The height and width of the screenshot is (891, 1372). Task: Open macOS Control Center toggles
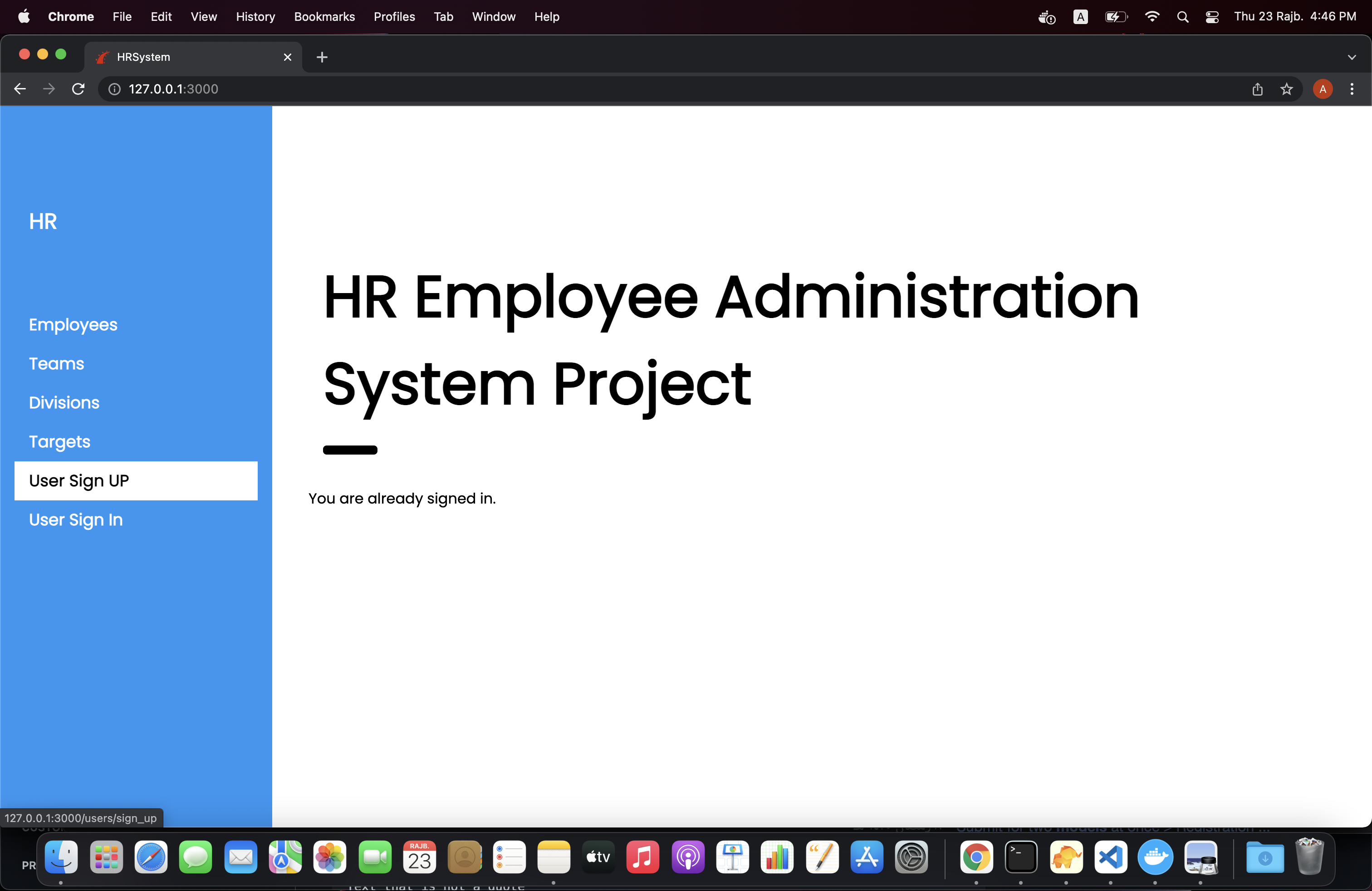pyautogui.click(x=1212, y=17)
